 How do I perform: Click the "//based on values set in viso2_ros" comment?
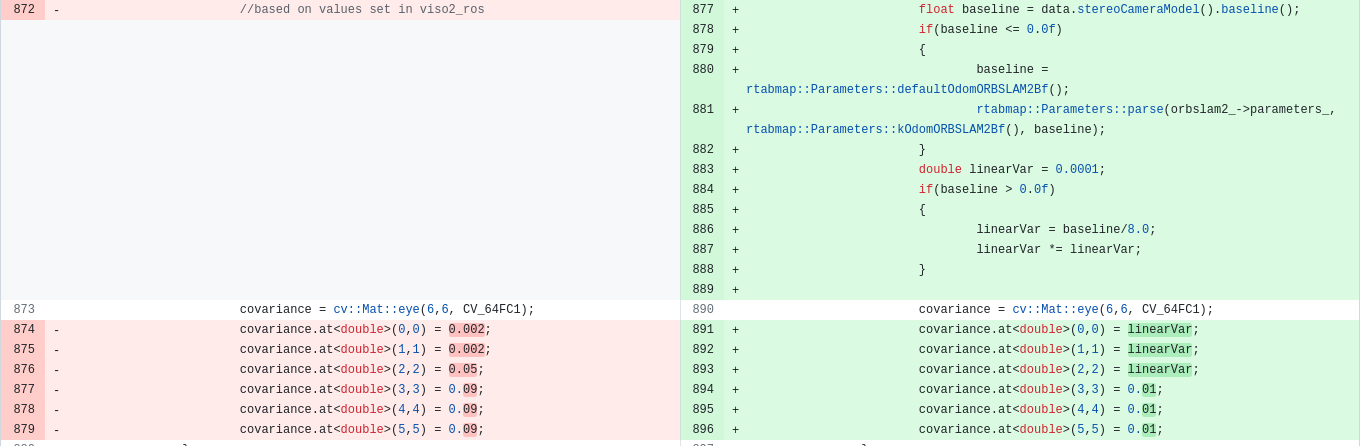pos(362,10)
